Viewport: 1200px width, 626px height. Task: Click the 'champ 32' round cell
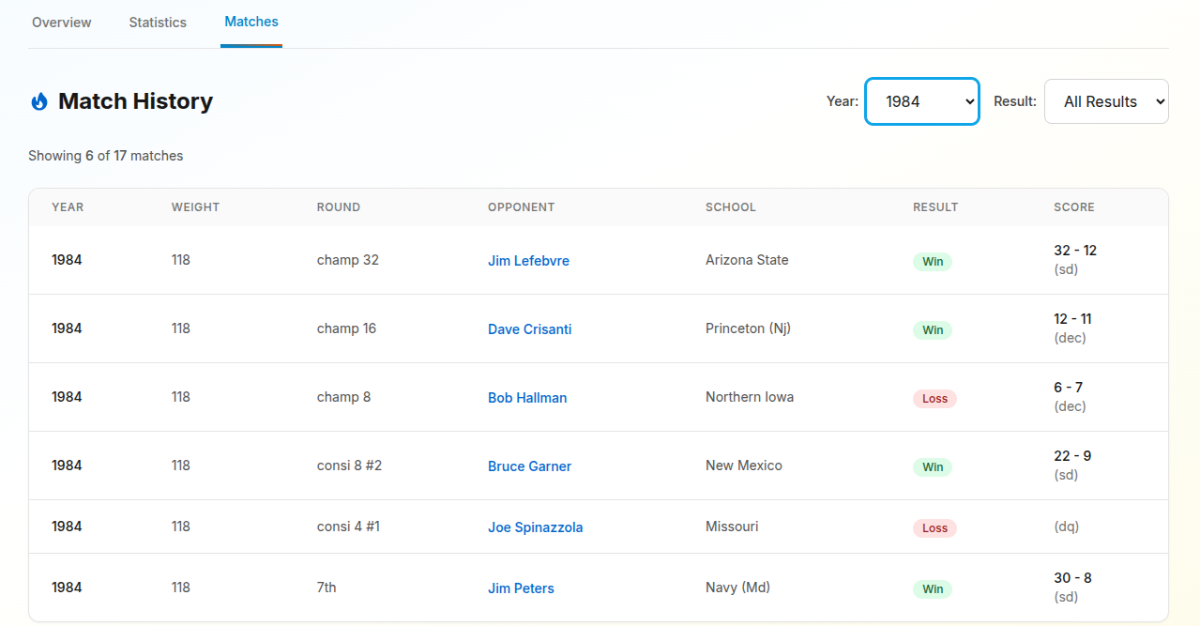point(348,260)
